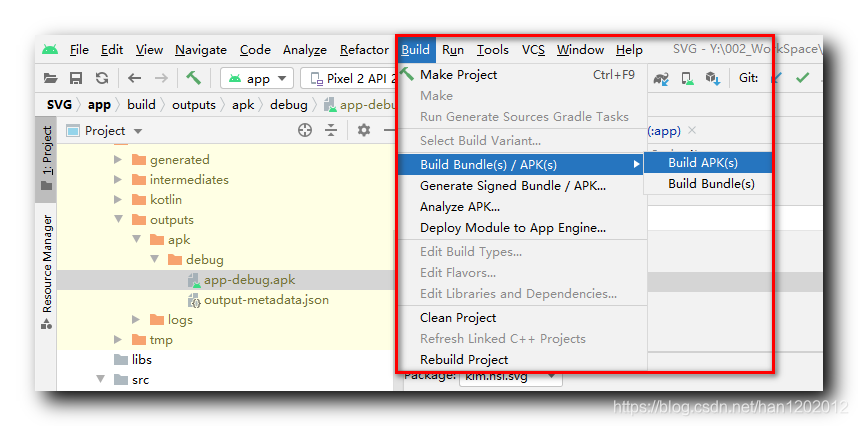Viewport: 858px width, 426px height.
Task: Click the locate/scroll from source target icon
Action: [x=305, y=130]
